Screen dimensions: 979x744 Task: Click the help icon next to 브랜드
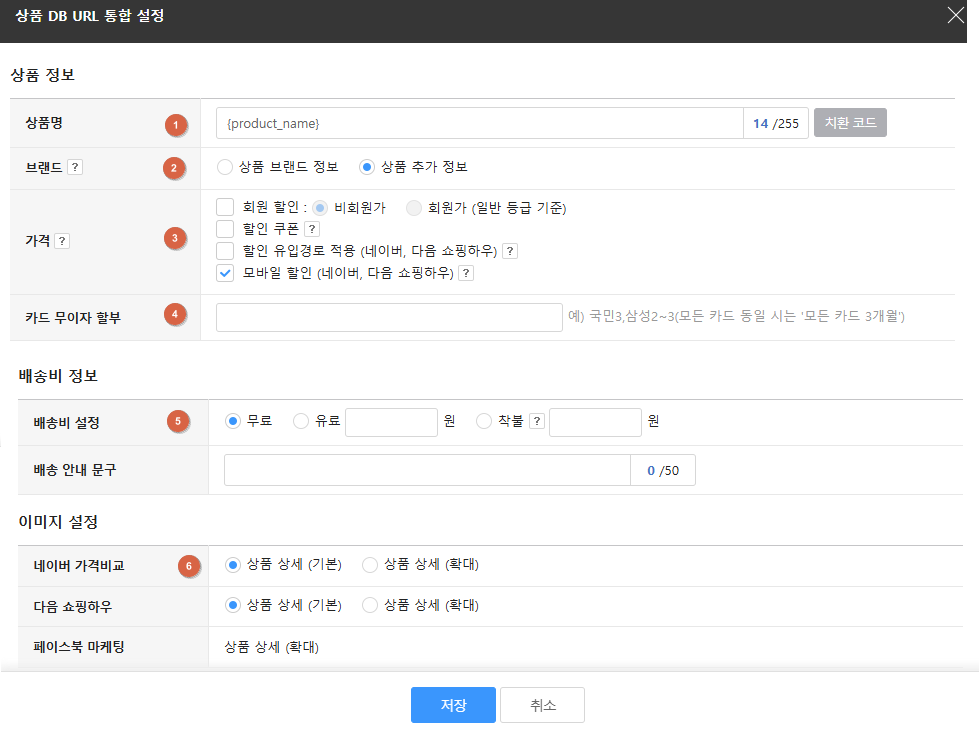click(76, 167)
